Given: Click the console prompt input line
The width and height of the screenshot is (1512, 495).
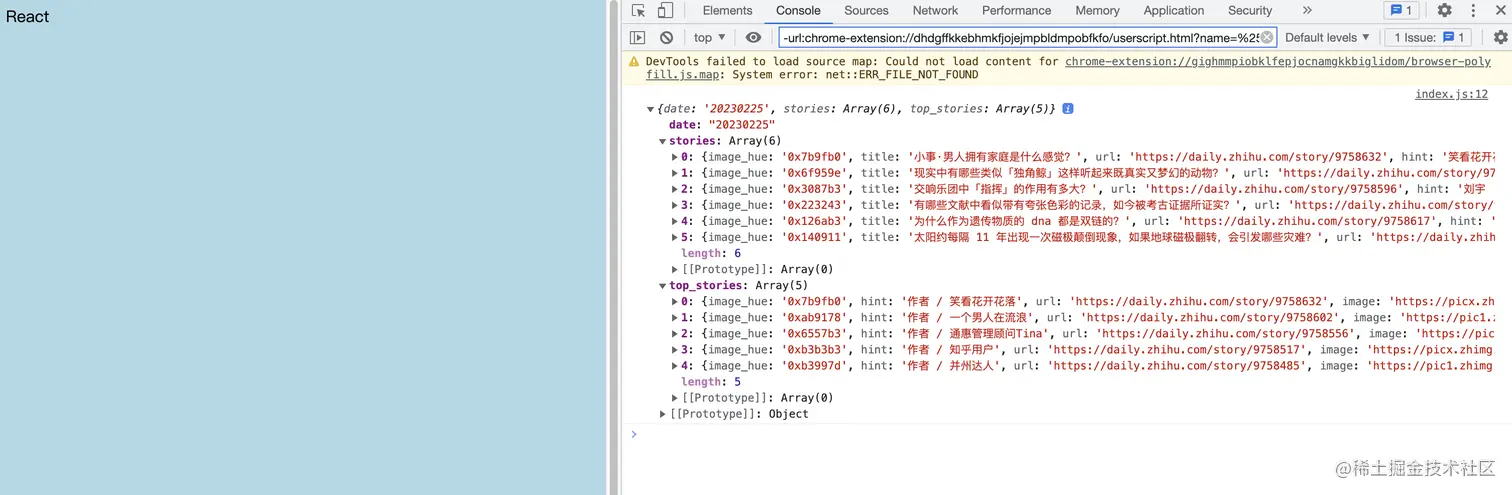Looking at the screenshot, I should [x=1066, y=433].
